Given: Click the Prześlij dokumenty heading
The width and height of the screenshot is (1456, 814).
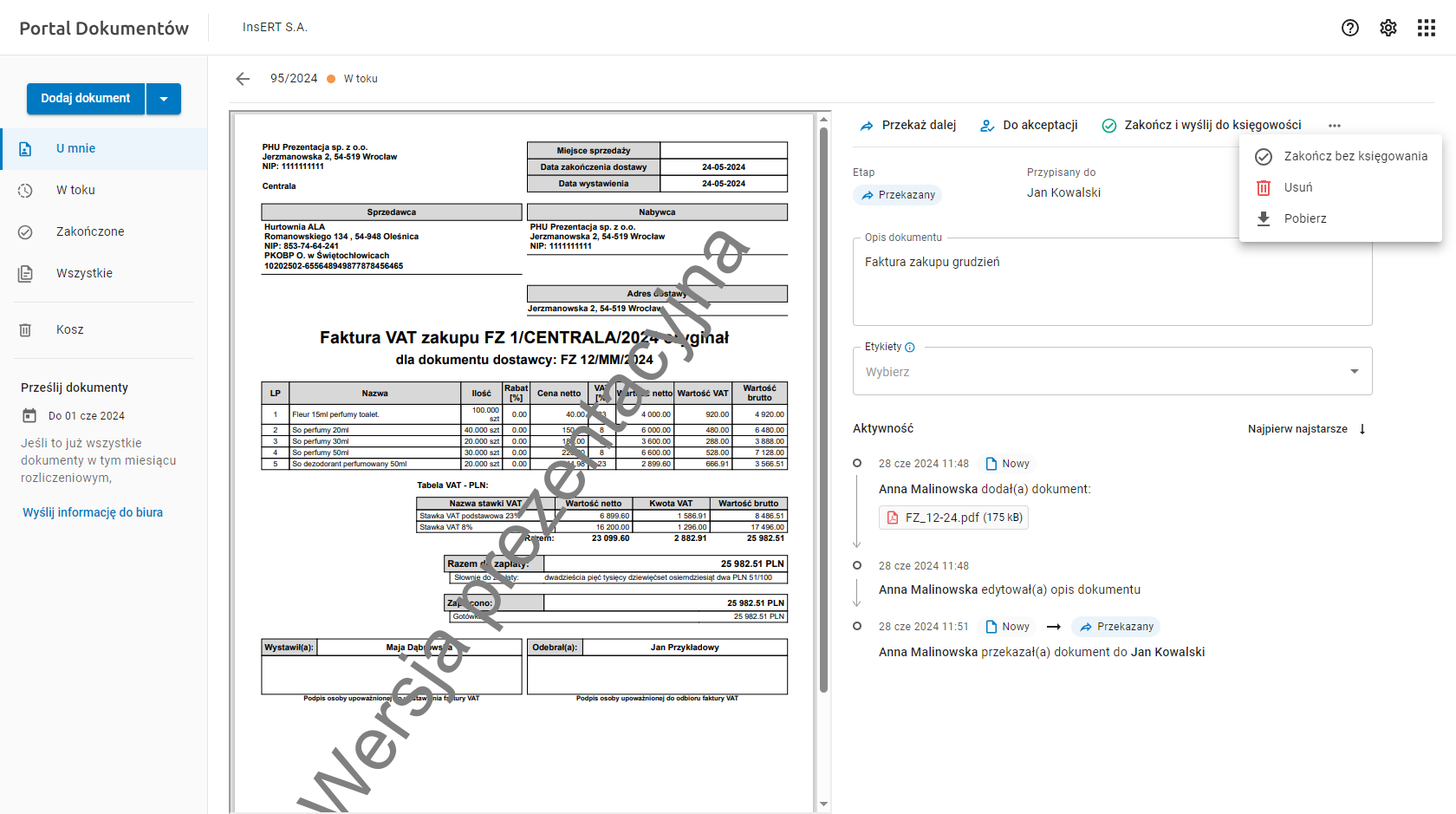Looking at the screenshot, I should click(75, 387).
